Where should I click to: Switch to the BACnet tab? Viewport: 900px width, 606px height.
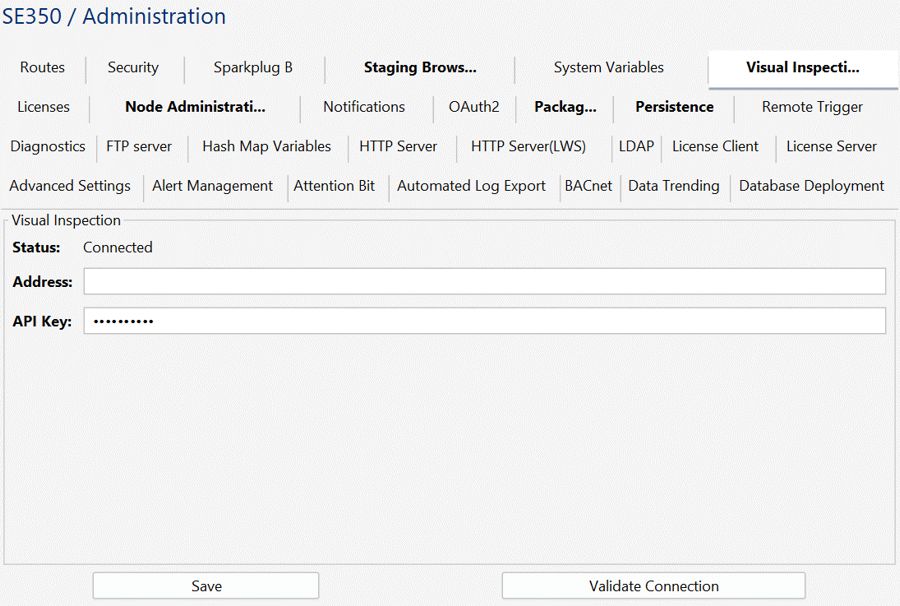588,187
